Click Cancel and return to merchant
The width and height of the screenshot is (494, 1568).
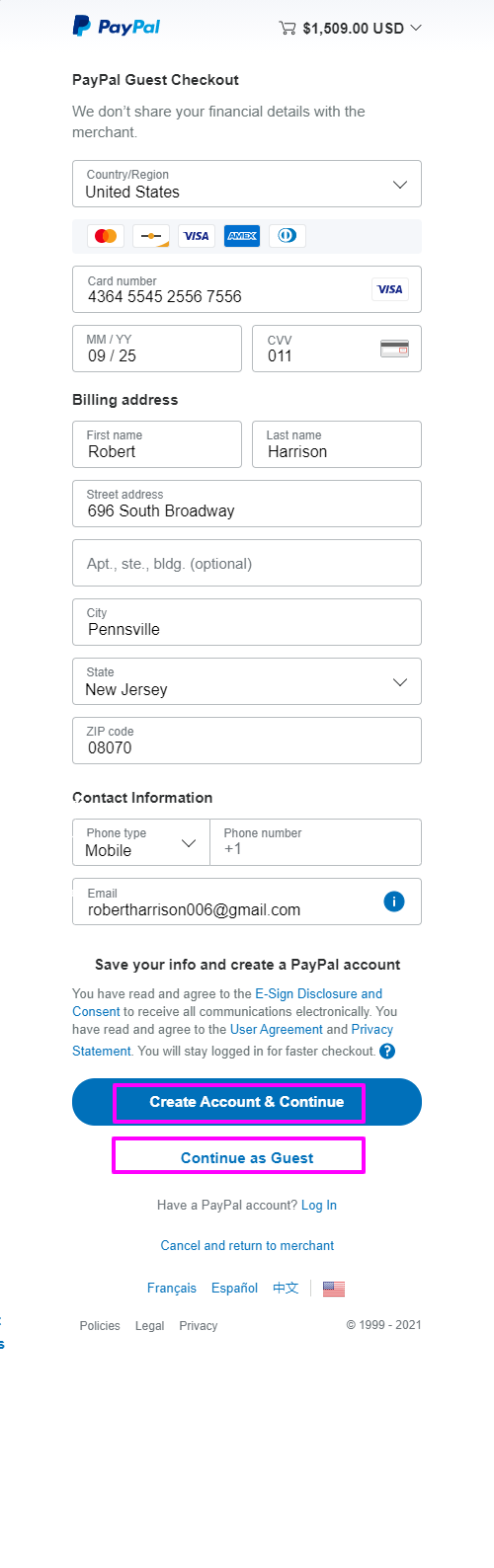pos(247,1245)
